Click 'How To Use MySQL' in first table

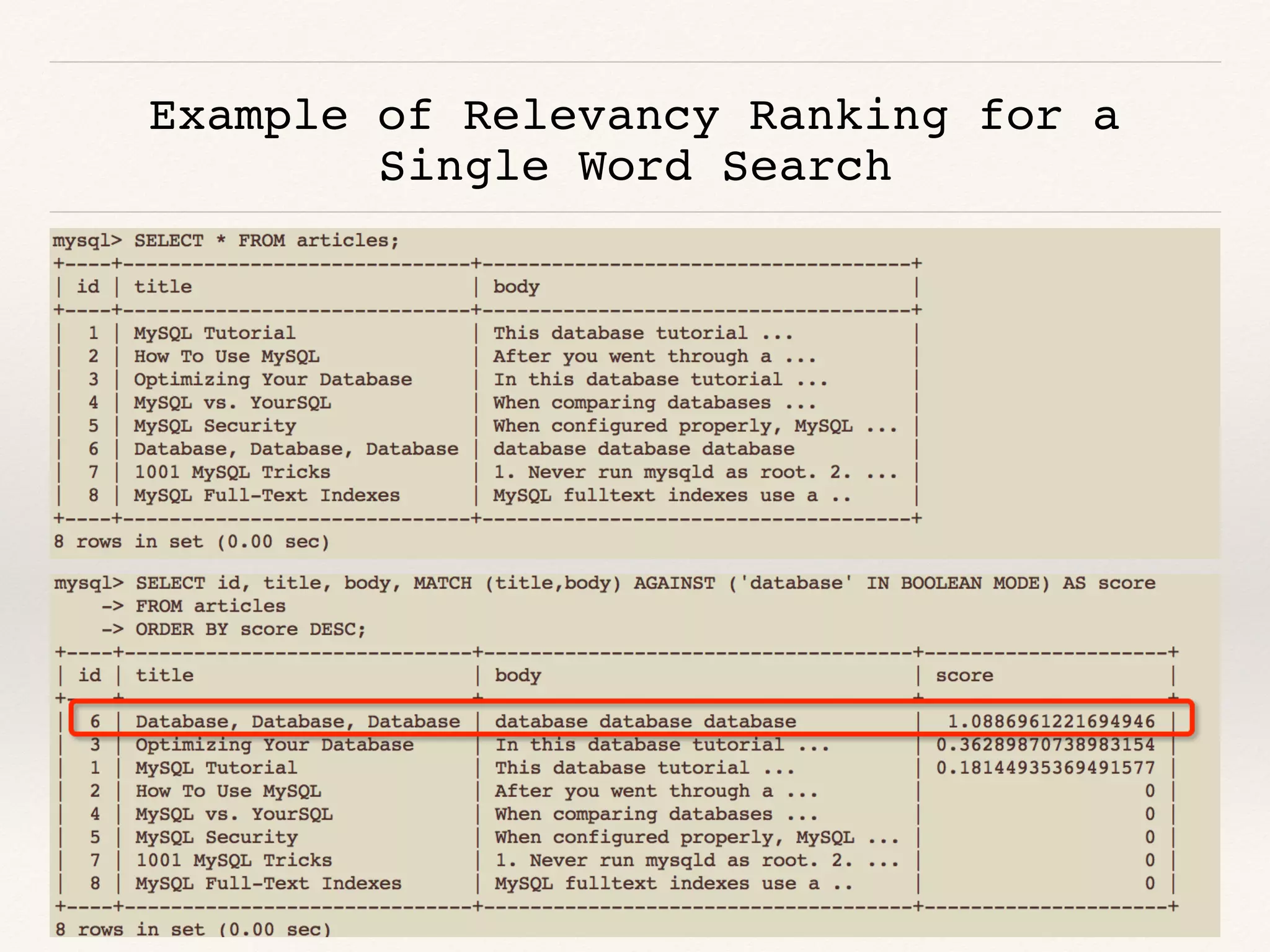pyautogui.click(x=226, y=356)
